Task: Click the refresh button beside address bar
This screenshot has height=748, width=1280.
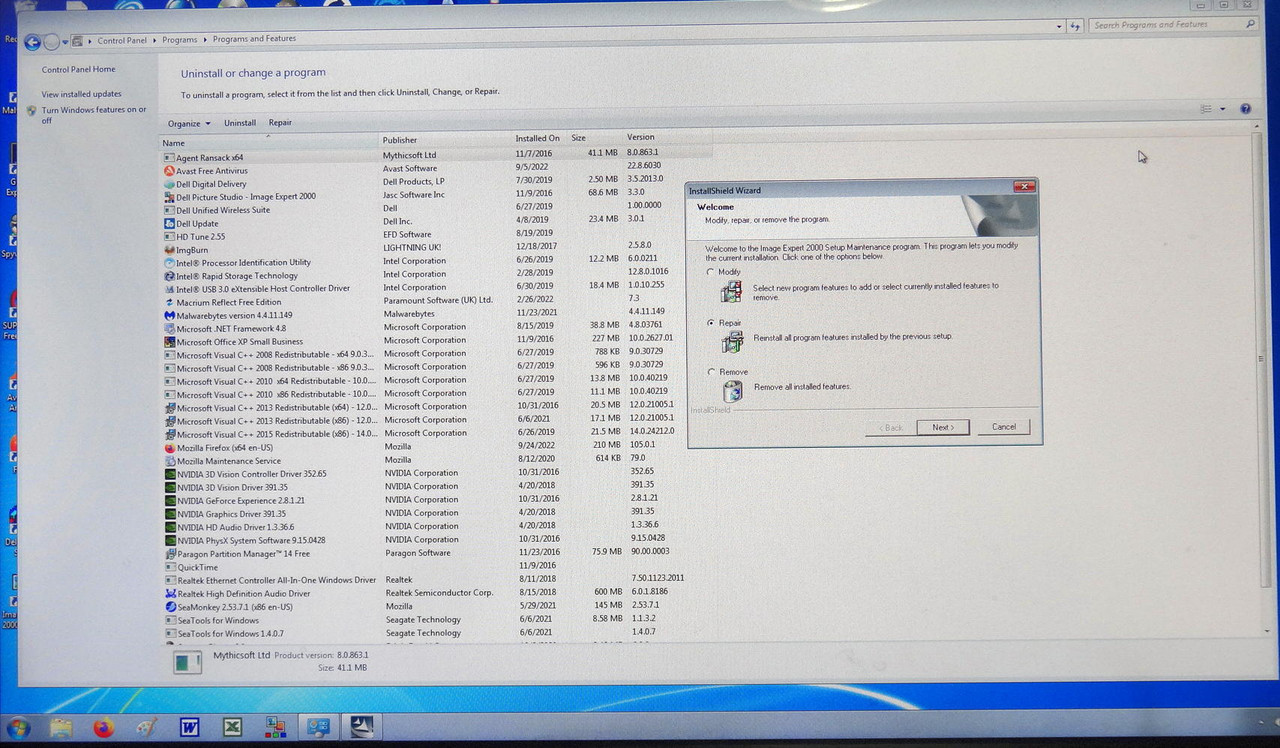Action: (1075, 26)
